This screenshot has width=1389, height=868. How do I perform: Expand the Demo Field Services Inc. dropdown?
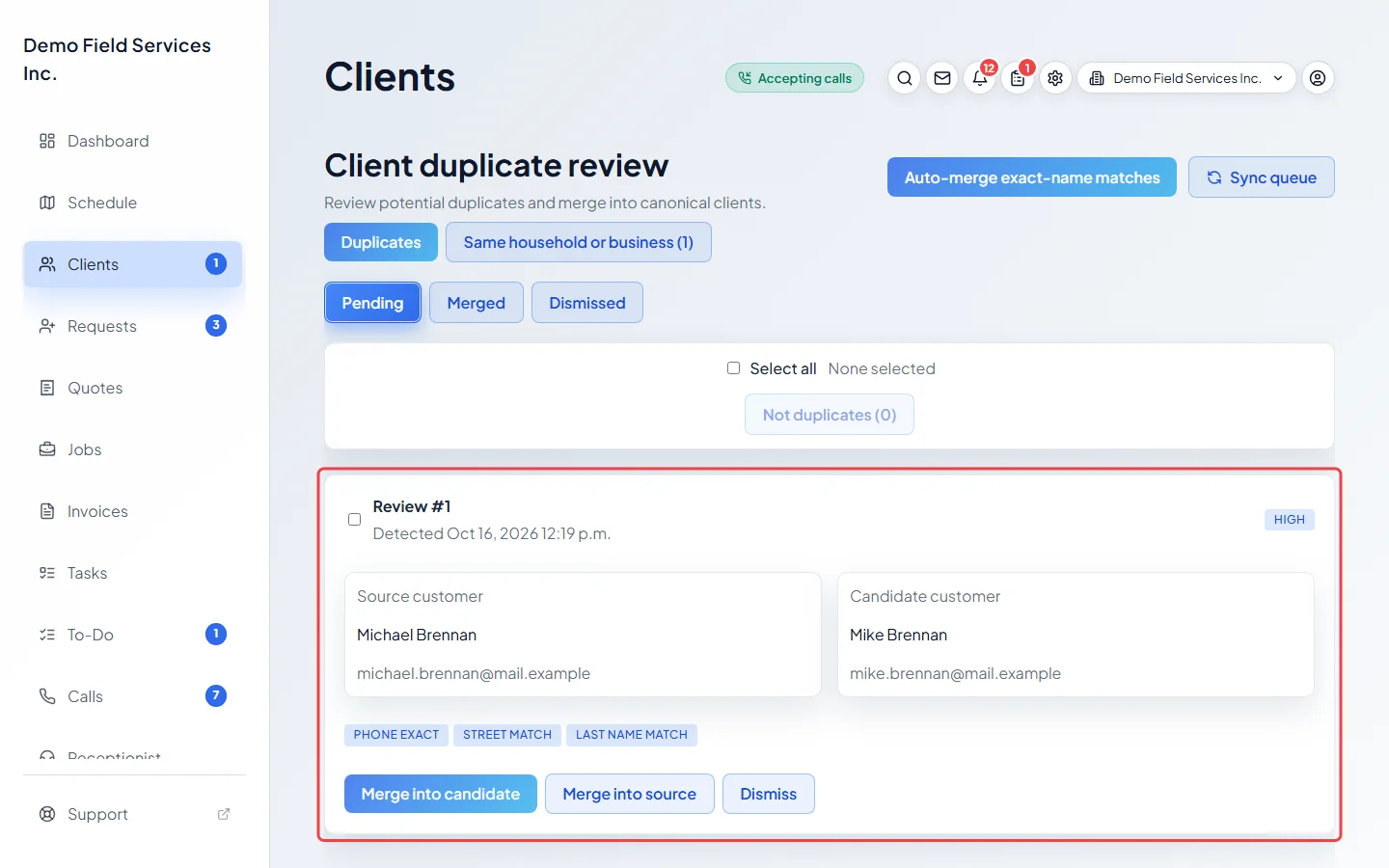tap(1186, 78)
